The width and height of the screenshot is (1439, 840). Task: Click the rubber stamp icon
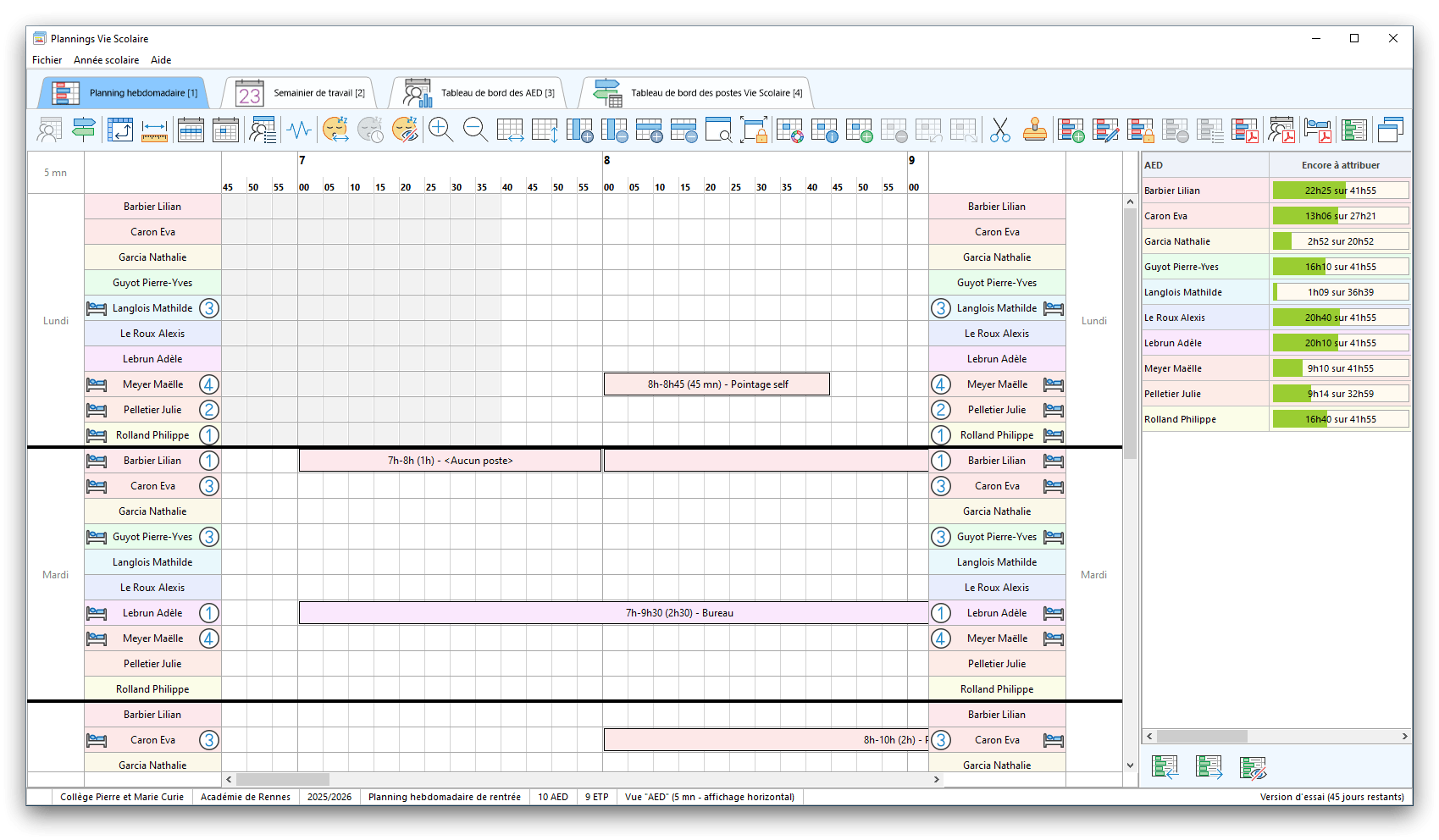[1034, 130]
